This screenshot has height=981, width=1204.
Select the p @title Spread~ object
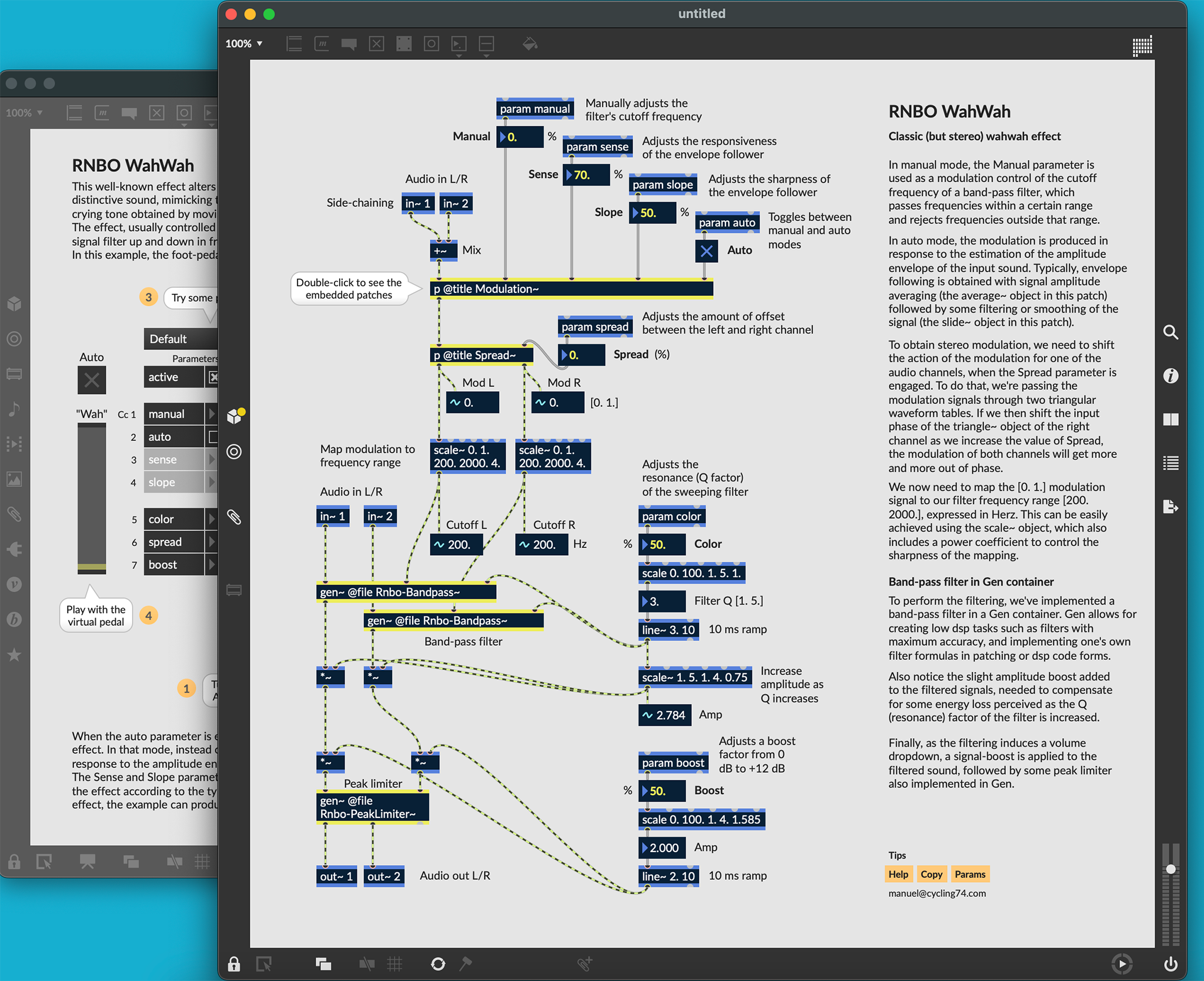pos(481,355)
